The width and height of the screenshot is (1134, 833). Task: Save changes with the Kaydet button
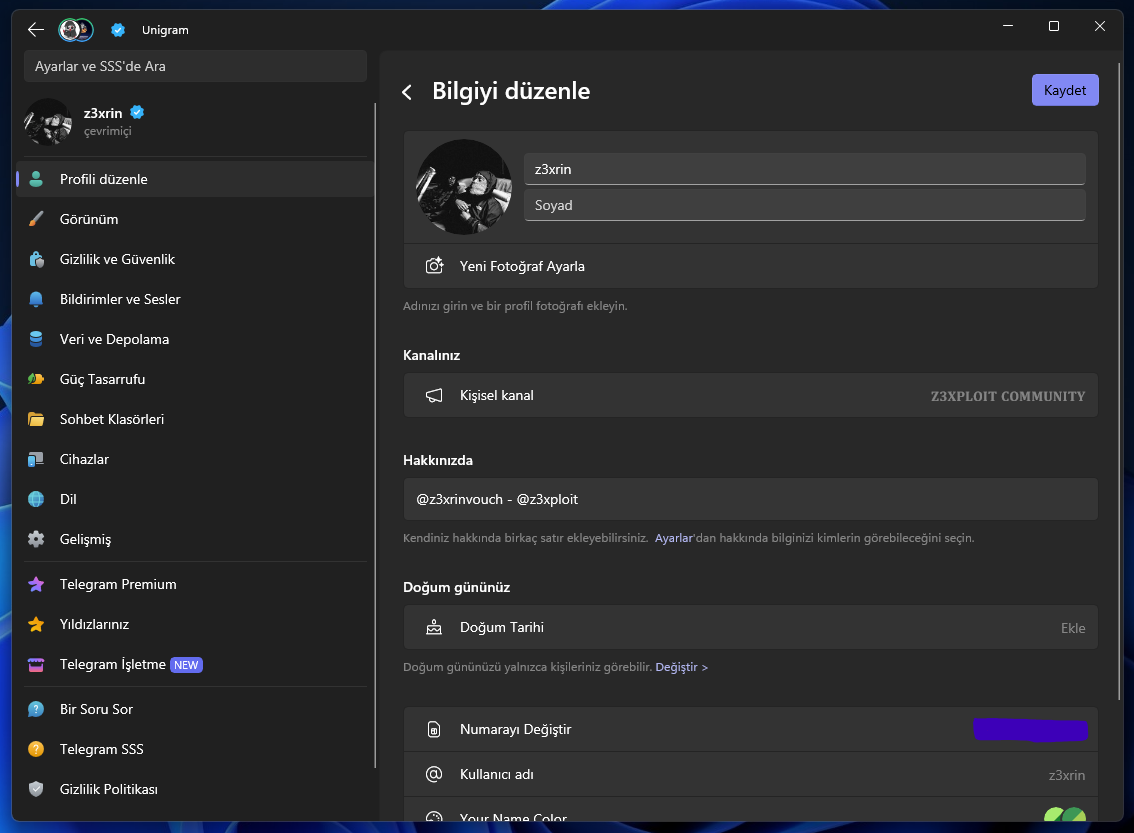(1065, 90)
